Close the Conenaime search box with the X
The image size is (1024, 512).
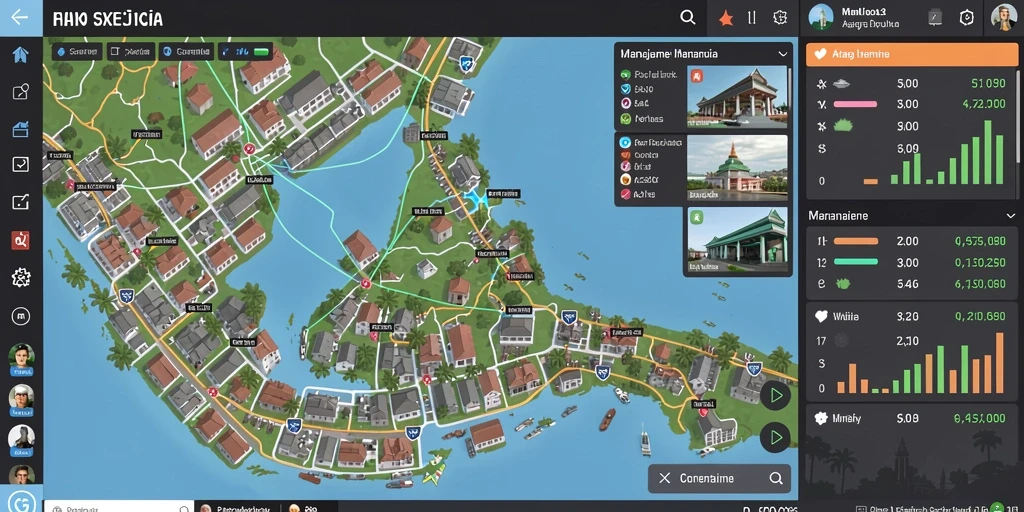[664, 478]
